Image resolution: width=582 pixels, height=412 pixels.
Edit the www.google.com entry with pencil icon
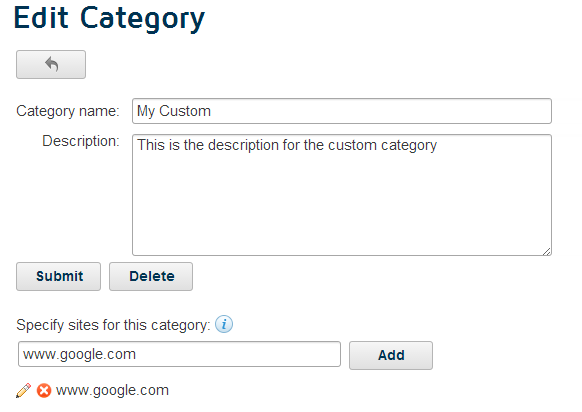click(23, 390)
